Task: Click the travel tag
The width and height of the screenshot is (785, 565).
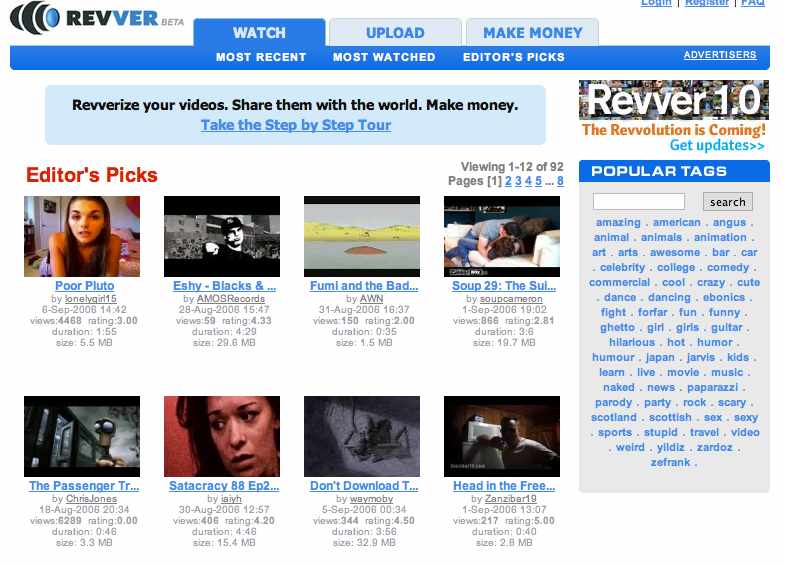Action: coord(704,432)
